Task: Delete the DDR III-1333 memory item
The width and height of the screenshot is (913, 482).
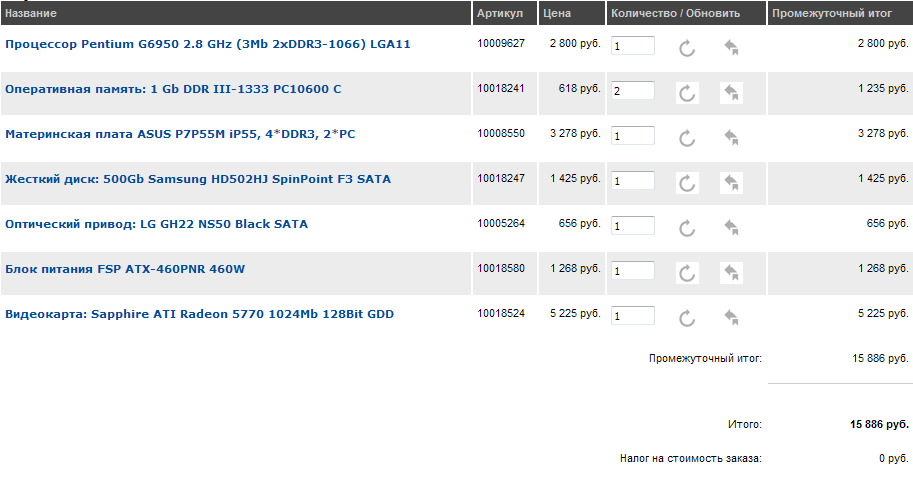Action: [x=731, y=93]
